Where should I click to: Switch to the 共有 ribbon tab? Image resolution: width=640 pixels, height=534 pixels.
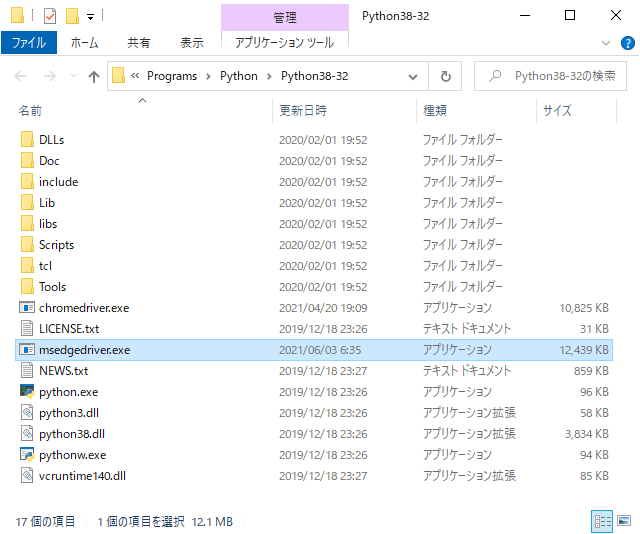[x=139, y=42]
